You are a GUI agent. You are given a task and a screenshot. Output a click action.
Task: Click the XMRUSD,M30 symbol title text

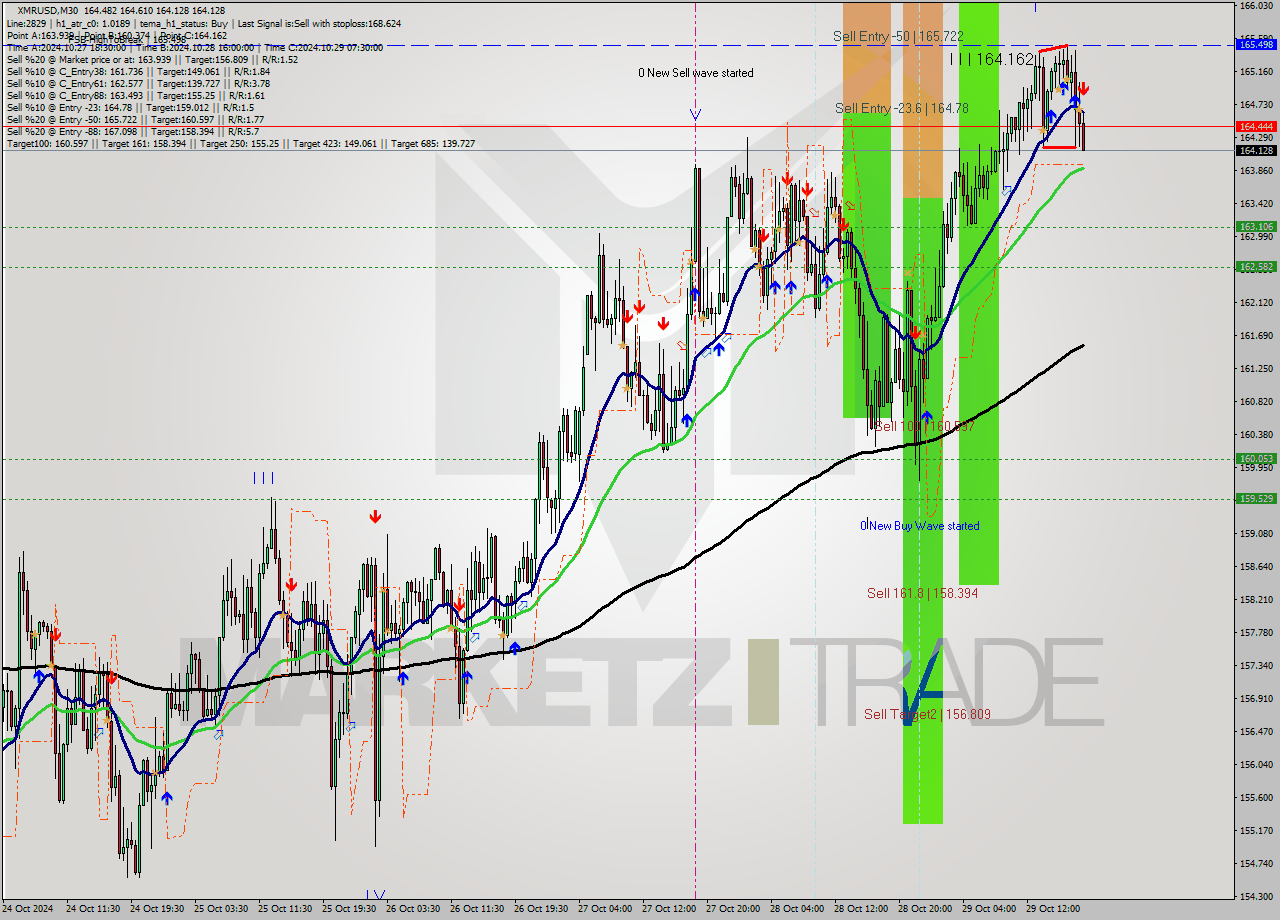tap(50, 10)
